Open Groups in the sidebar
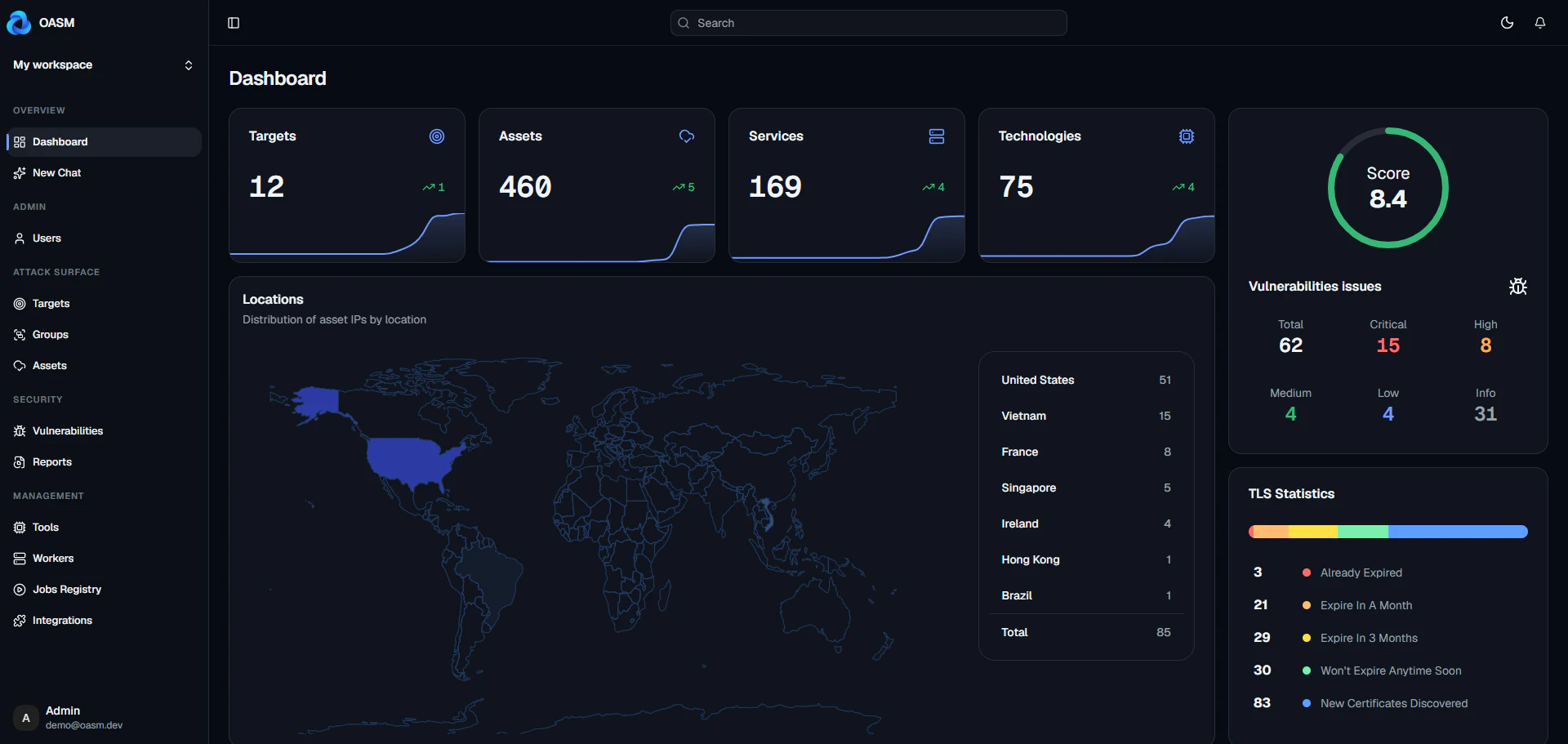 click(x=104, y=335)
